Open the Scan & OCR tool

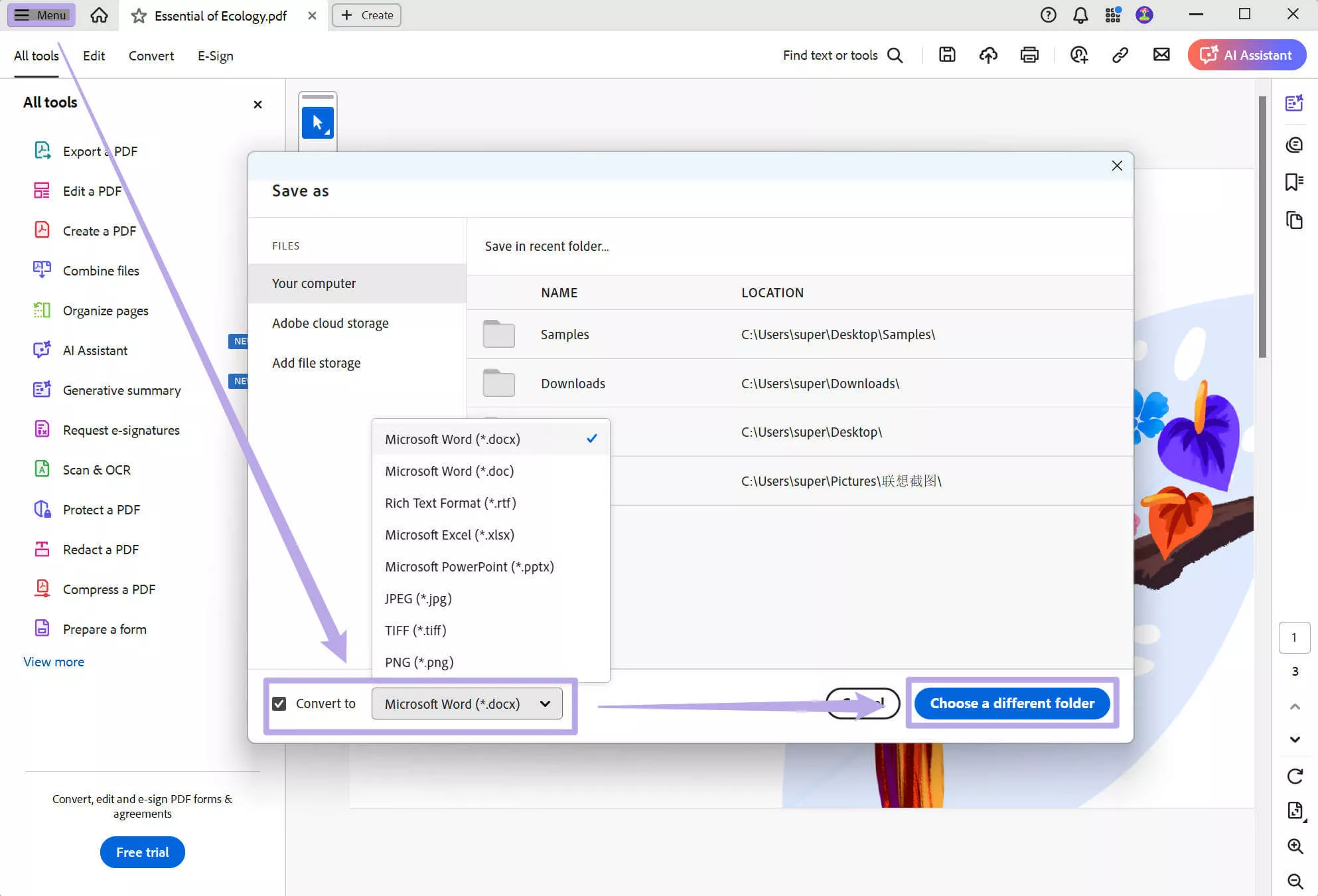pos(96,469)
